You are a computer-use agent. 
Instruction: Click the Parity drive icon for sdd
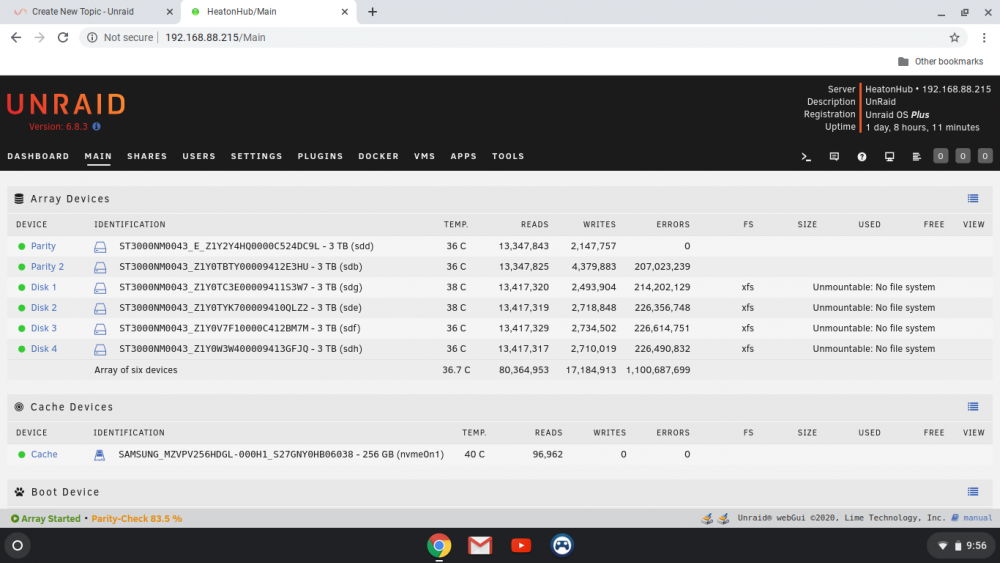[x=100, y=247]
